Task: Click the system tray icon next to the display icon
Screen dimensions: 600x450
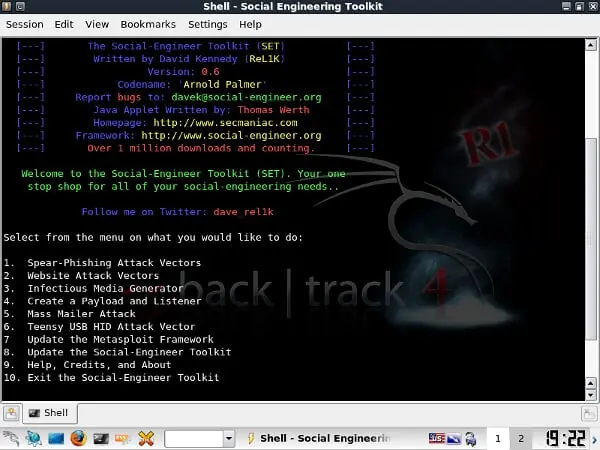Action: click(471, 439)
